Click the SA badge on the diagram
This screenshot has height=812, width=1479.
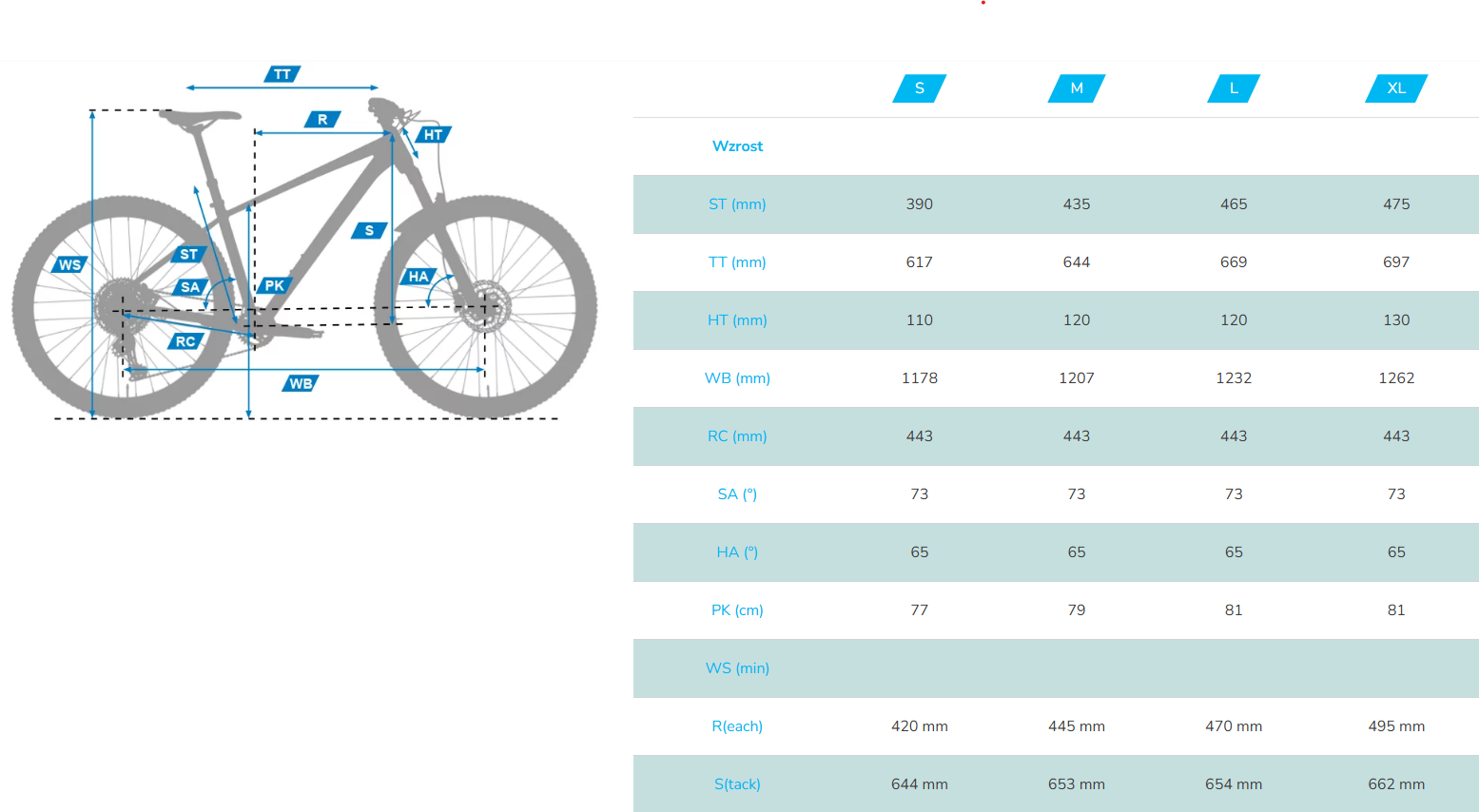[x=190, y=287]
